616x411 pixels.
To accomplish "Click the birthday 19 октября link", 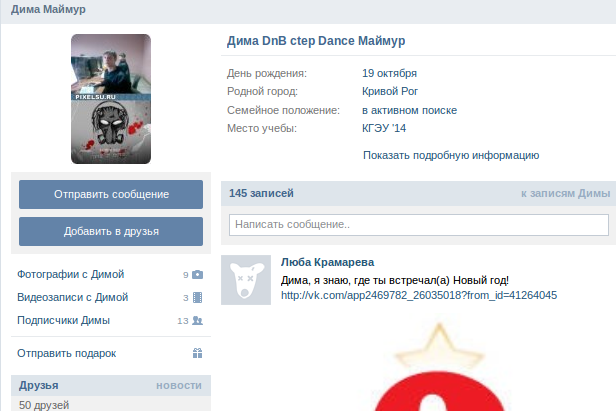I will tap(389, 73).
